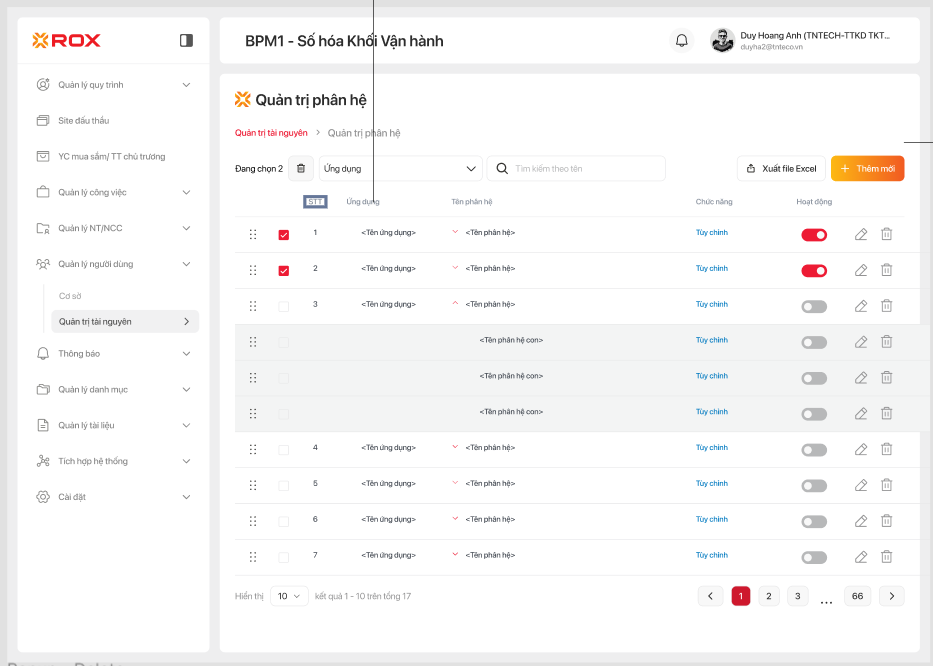The image size is (933, 666).
Task: Turn off the Hoạt động toggle in row 2
Action: (814, 271)
